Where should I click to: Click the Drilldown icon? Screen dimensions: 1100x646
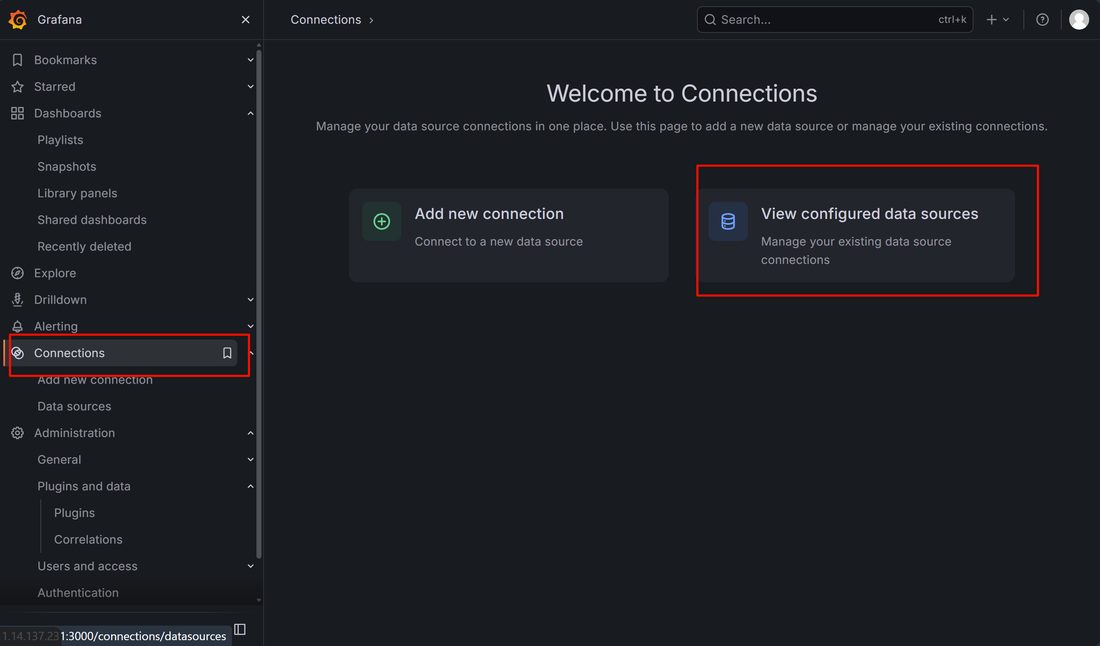pyautogui.click(x=18, y=300)
